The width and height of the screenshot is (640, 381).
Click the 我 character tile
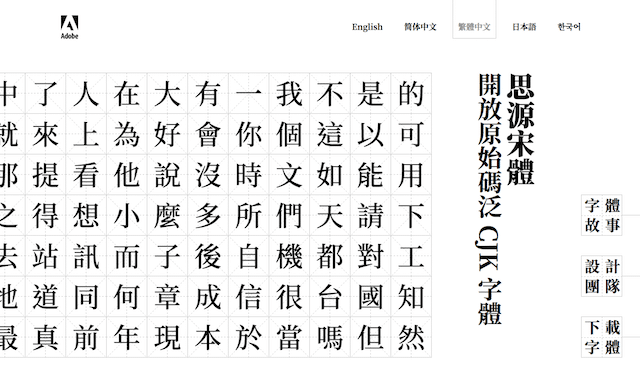click(289, 94)
